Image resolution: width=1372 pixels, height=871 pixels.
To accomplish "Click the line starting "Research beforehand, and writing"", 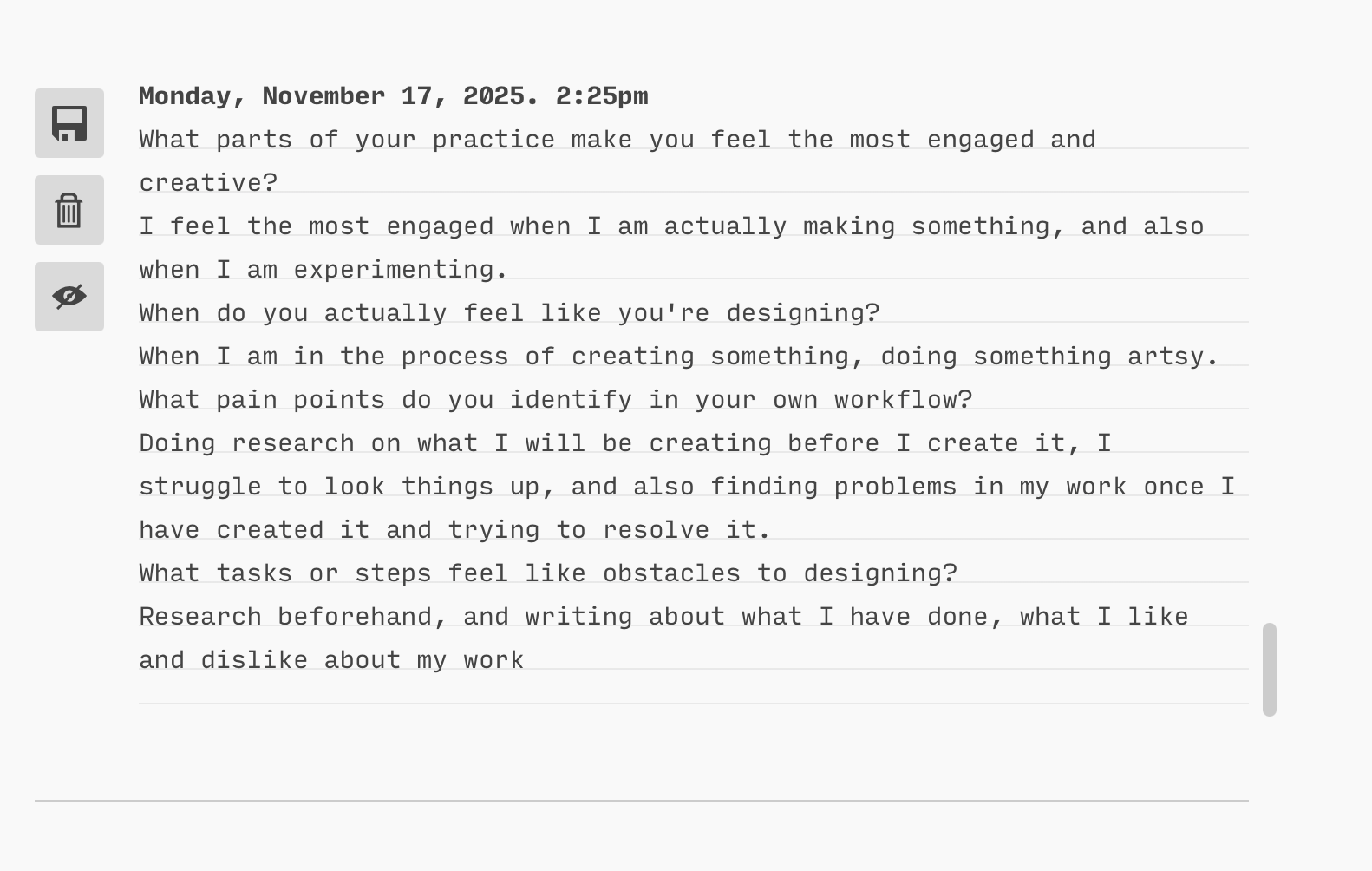I will pos(663,617).
